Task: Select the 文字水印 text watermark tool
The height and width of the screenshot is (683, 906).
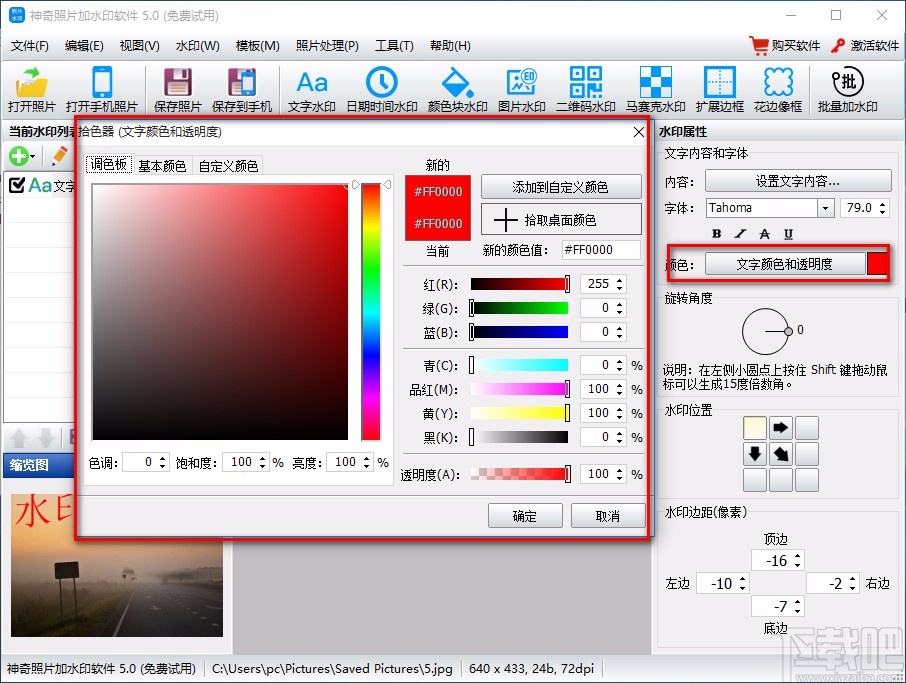Action: pos(311,88)
